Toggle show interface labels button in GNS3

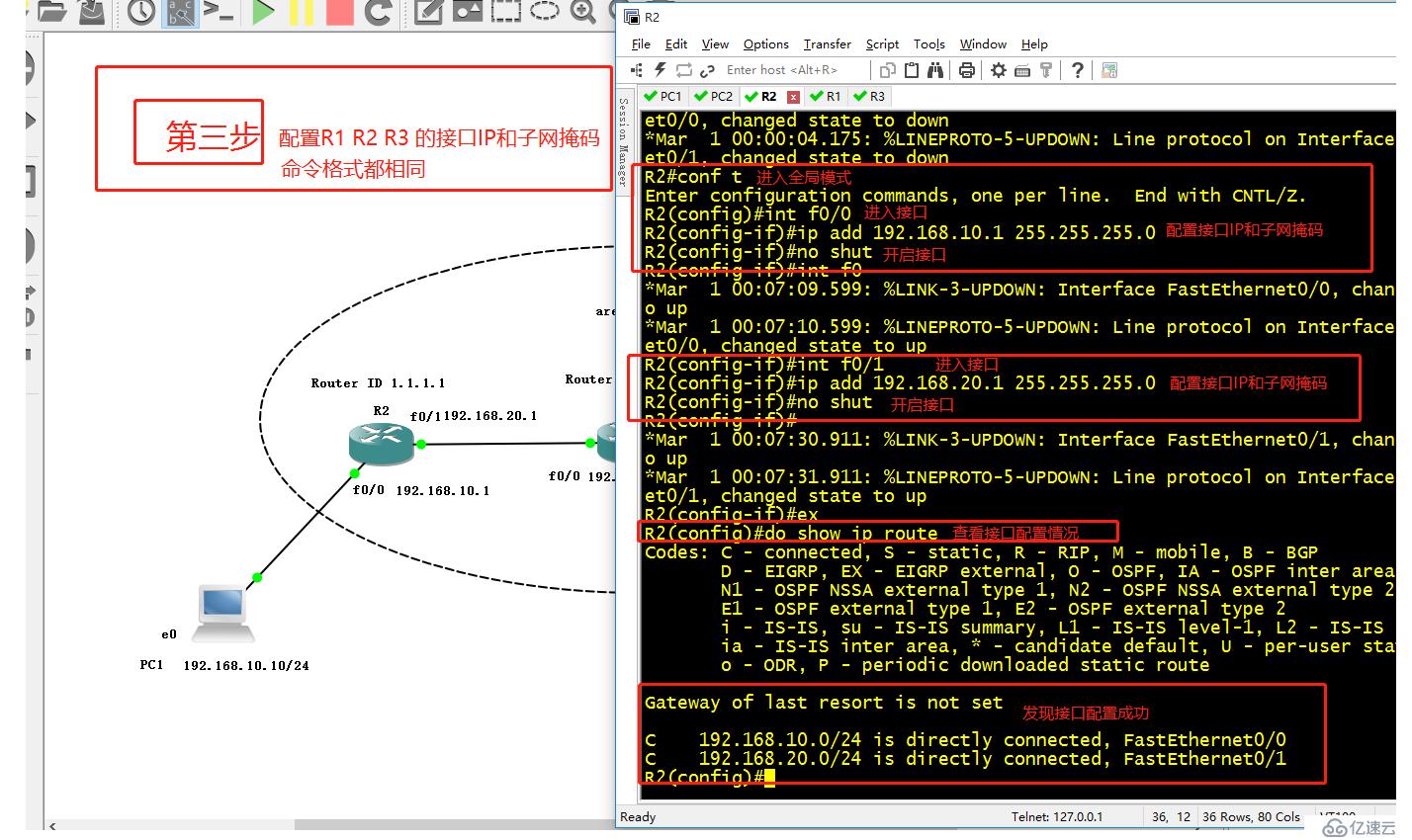click(x=180, y=12)
